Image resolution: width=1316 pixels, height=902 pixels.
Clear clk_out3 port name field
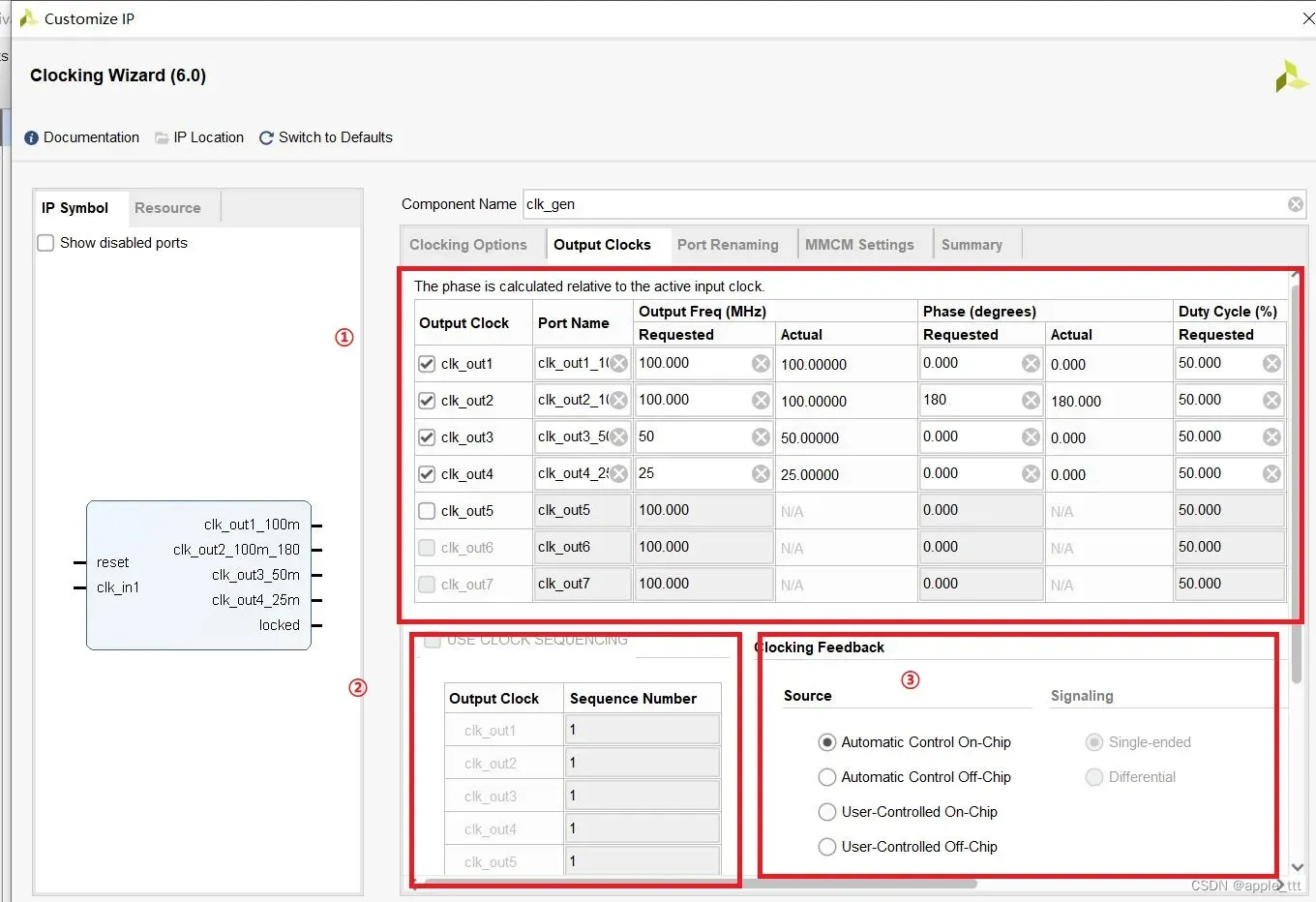619,437
